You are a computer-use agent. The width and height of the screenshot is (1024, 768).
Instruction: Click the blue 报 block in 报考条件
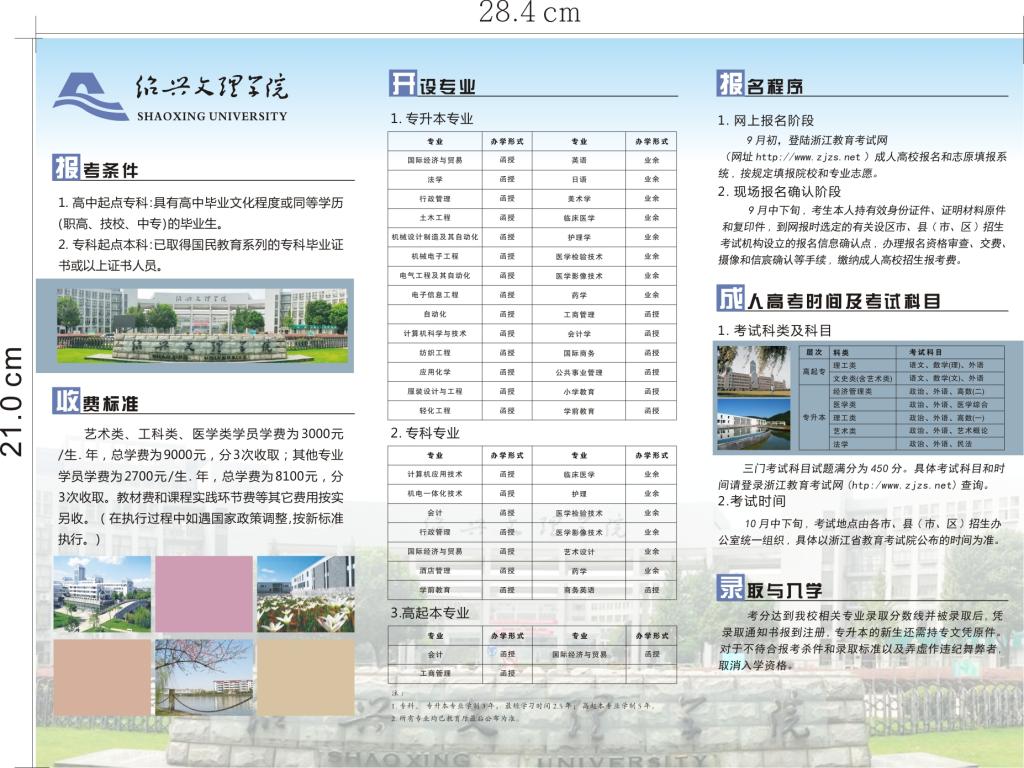66,167
